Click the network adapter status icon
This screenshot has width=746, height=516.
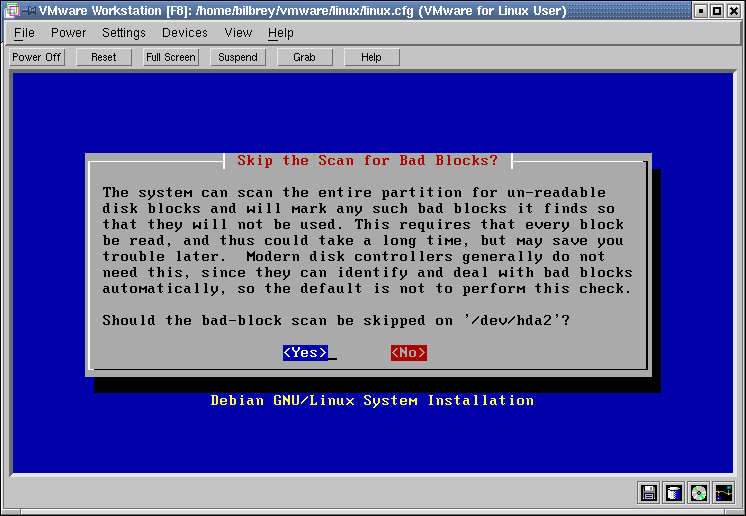point(724,492)
